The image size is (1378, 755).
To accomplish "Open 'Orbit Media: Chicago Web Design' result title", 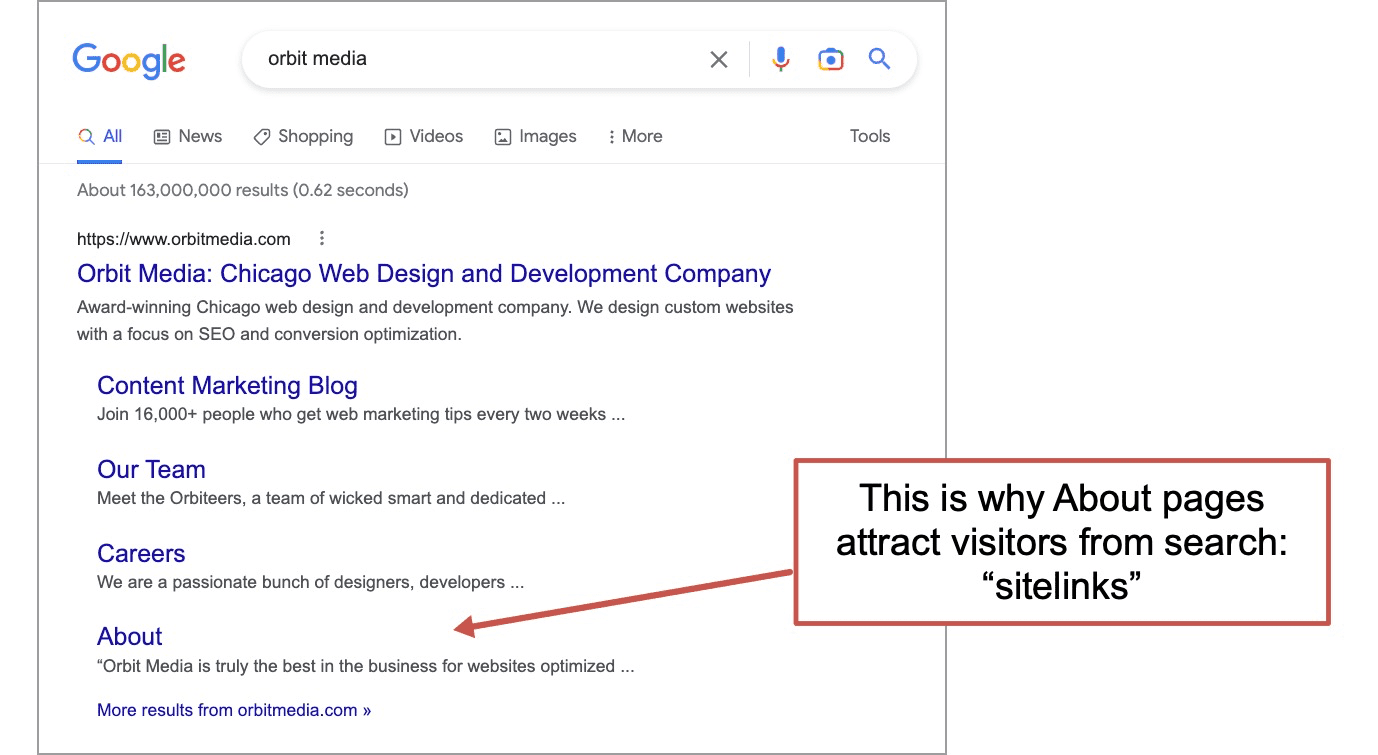I will (x=424, y=274).
